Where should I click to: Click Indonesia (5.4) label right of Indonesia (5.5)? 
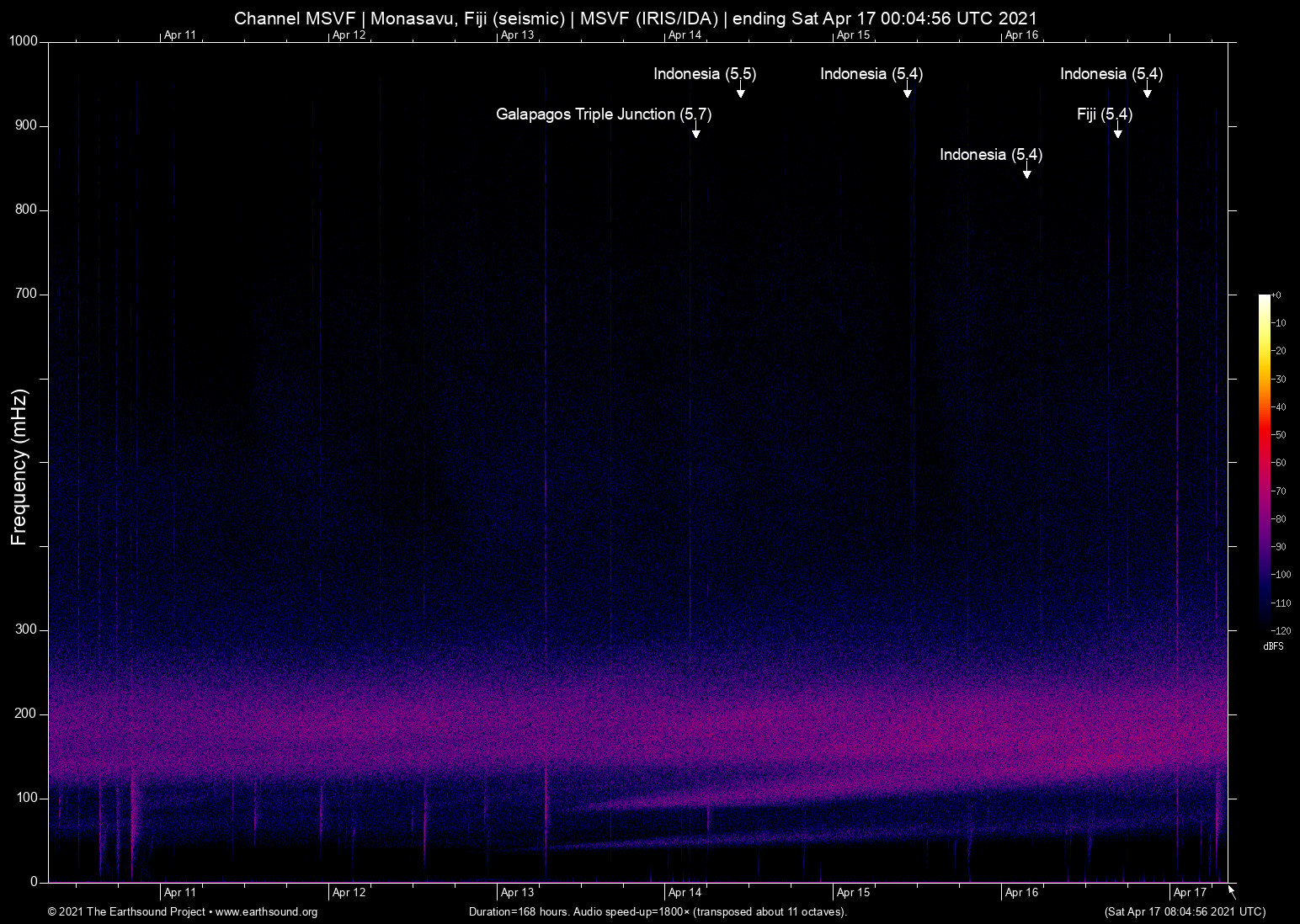(871, 74)
